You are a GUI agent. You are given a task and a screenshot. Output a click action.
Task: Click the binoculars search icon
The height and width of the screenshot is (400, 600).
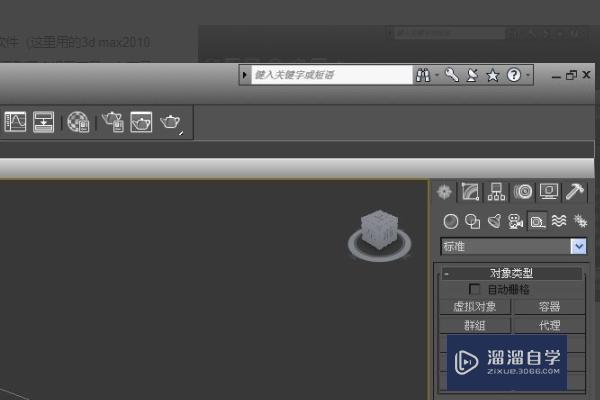(423, 75)
